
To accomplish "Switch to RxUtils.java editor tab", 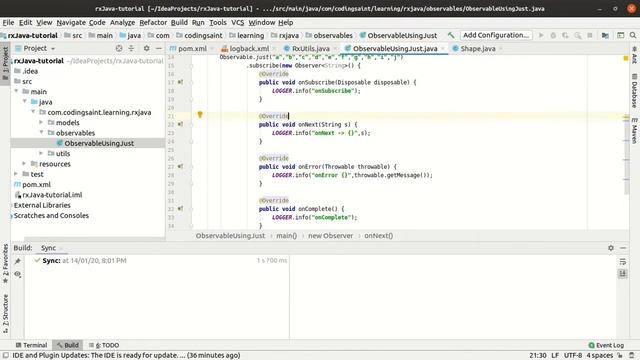I will [x=311, y=49].
